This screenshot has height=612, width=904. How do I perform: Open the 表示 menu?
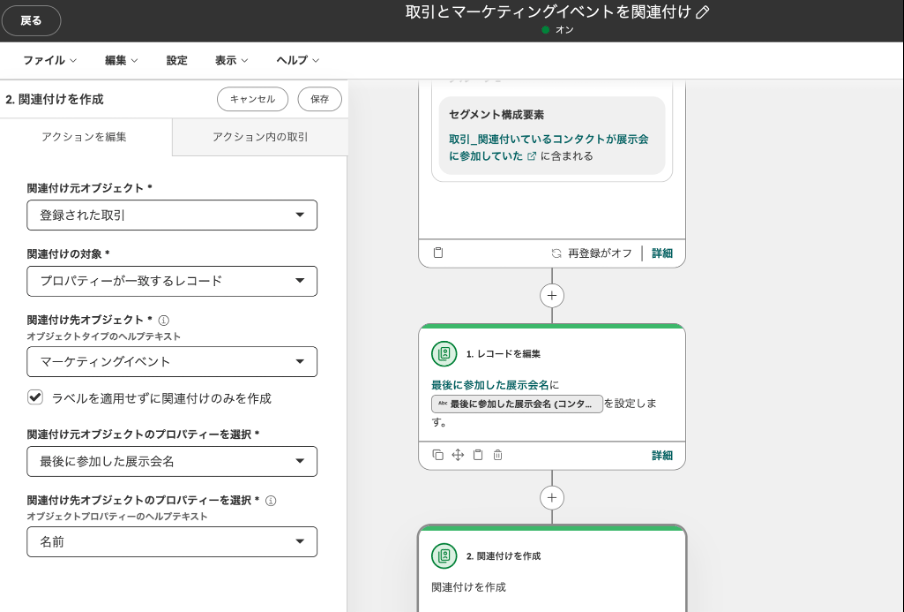pos(231,60)
